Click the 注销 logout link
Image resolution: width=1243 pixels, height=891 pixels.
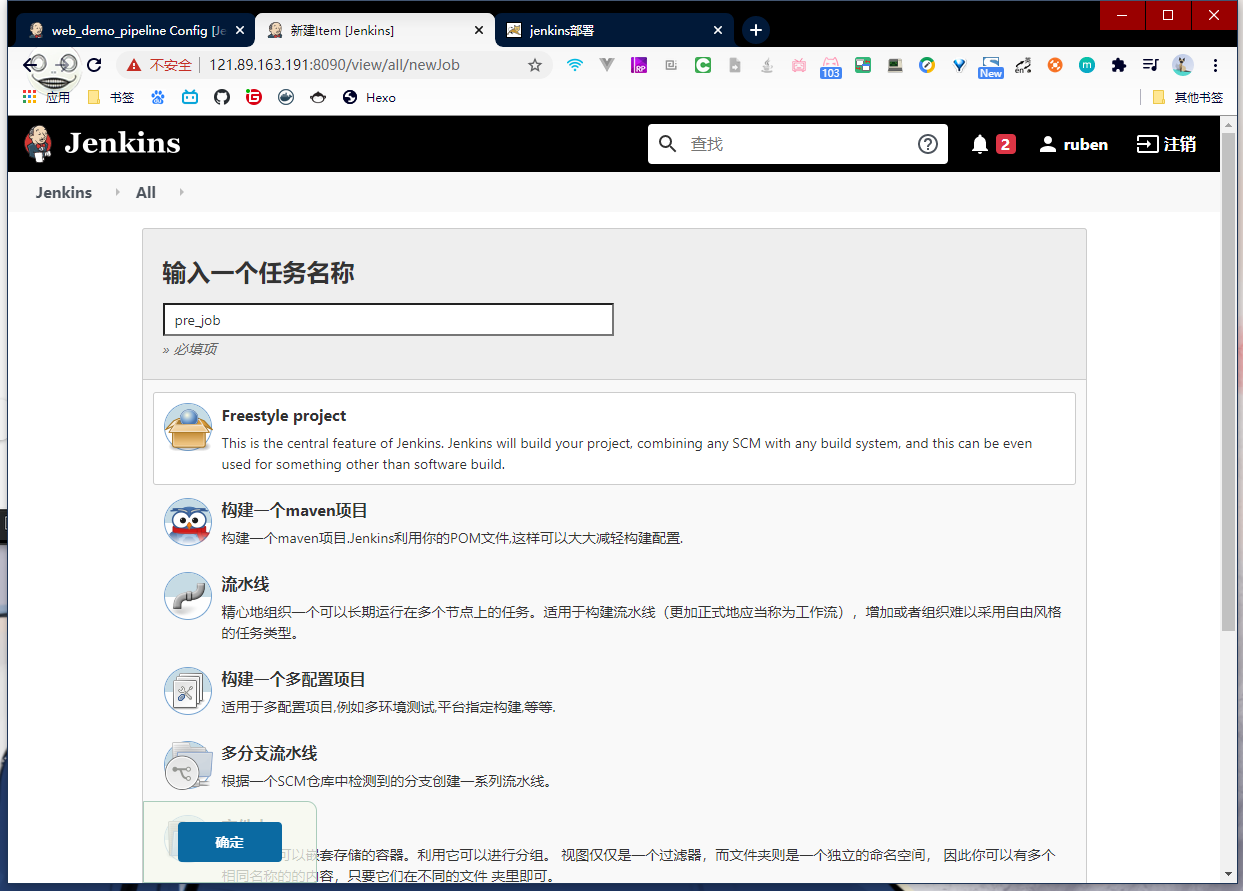(1166, 144)
